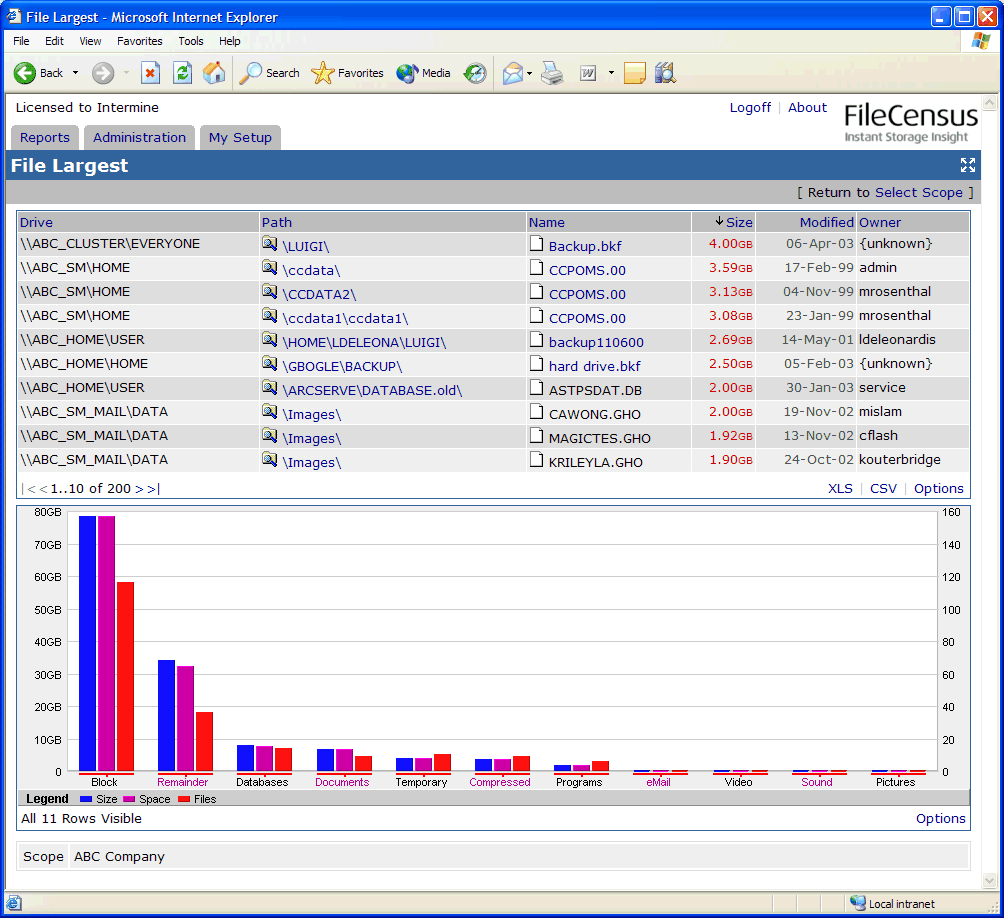Open the Favorites menu
The image size is (1004, 918).
pos(140,41)
